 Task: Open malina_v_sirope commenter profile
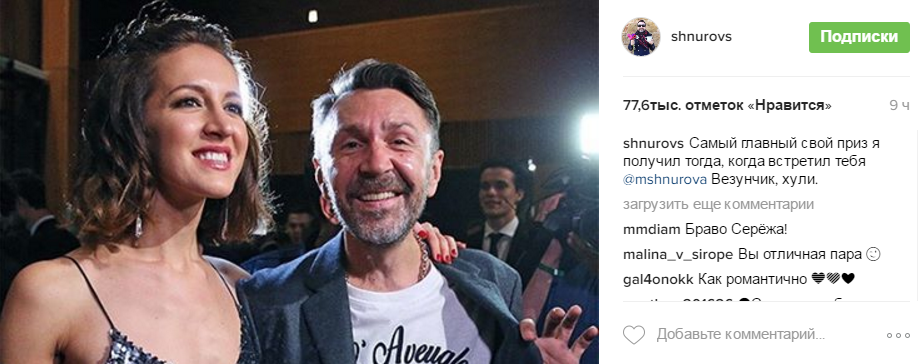pos(678,255)
